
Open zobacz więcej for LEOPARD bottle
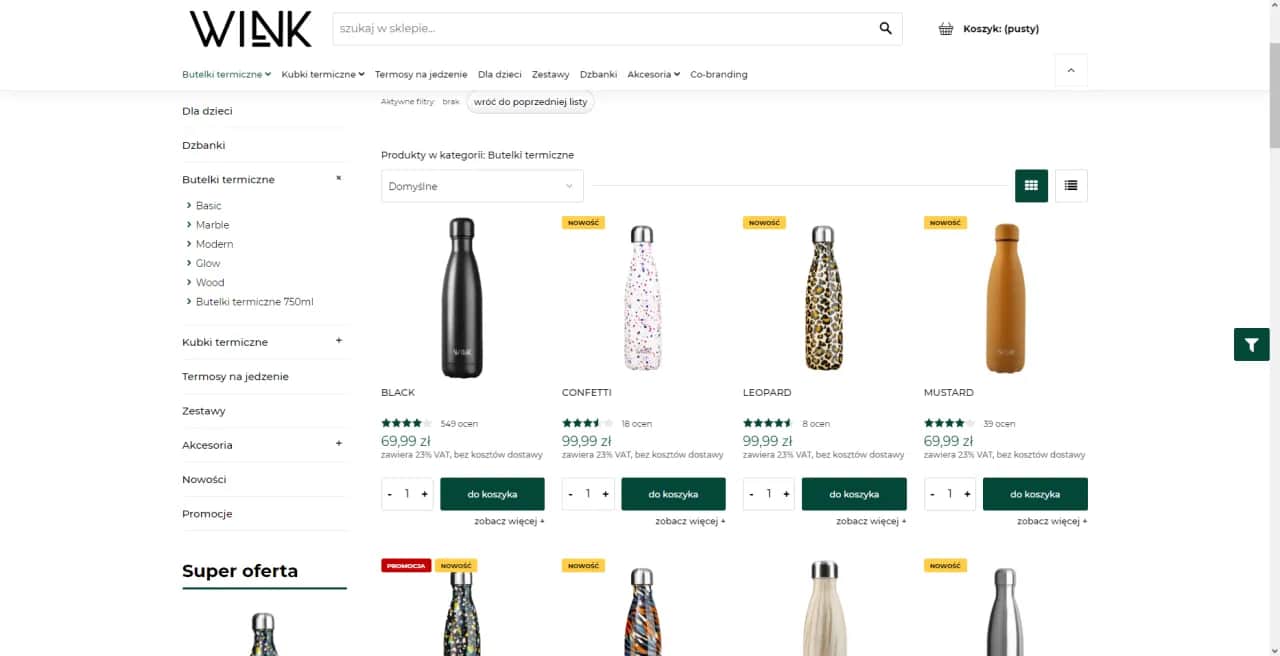tap(872, 521)
